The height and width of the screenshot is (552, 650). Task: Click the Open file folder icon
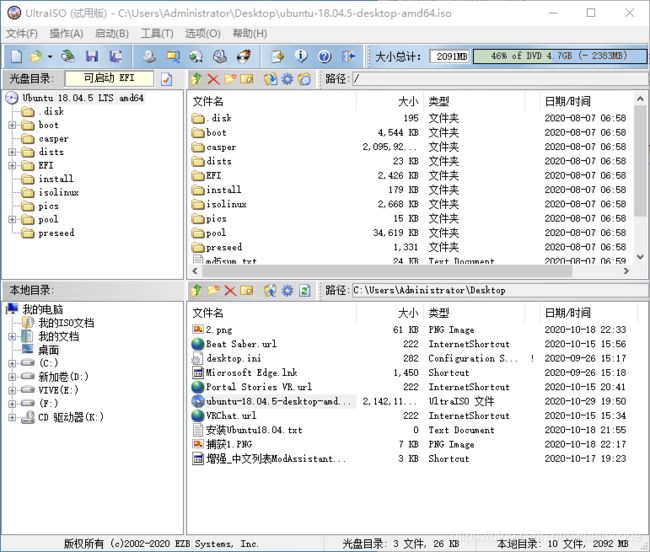click(x=36, y=56)
